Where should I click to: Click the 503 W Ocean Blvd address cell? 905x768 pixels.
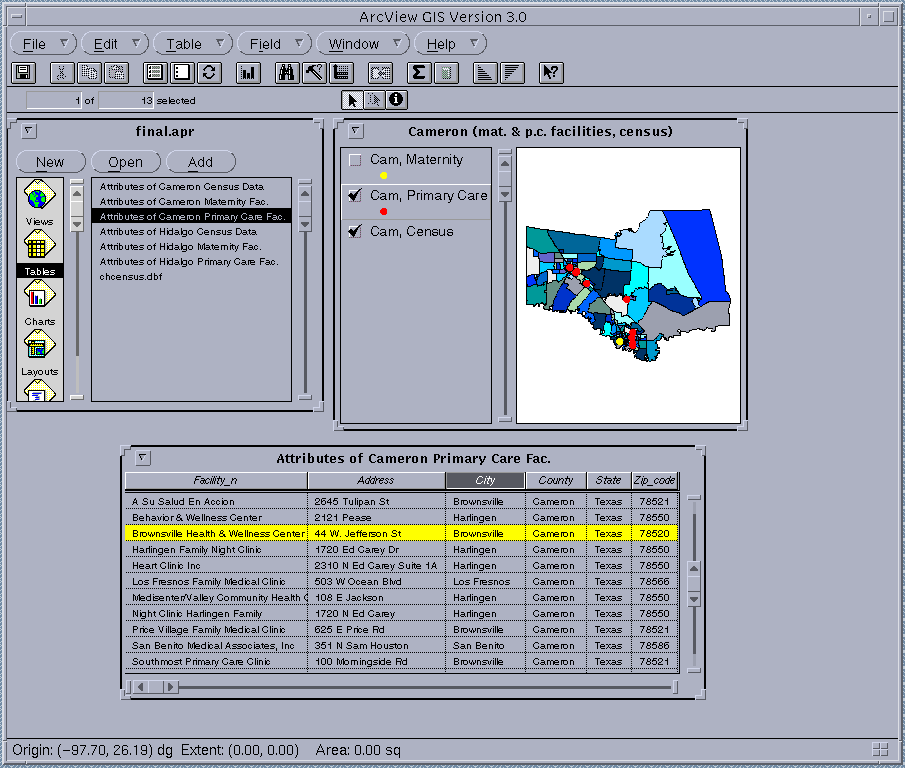376,582
